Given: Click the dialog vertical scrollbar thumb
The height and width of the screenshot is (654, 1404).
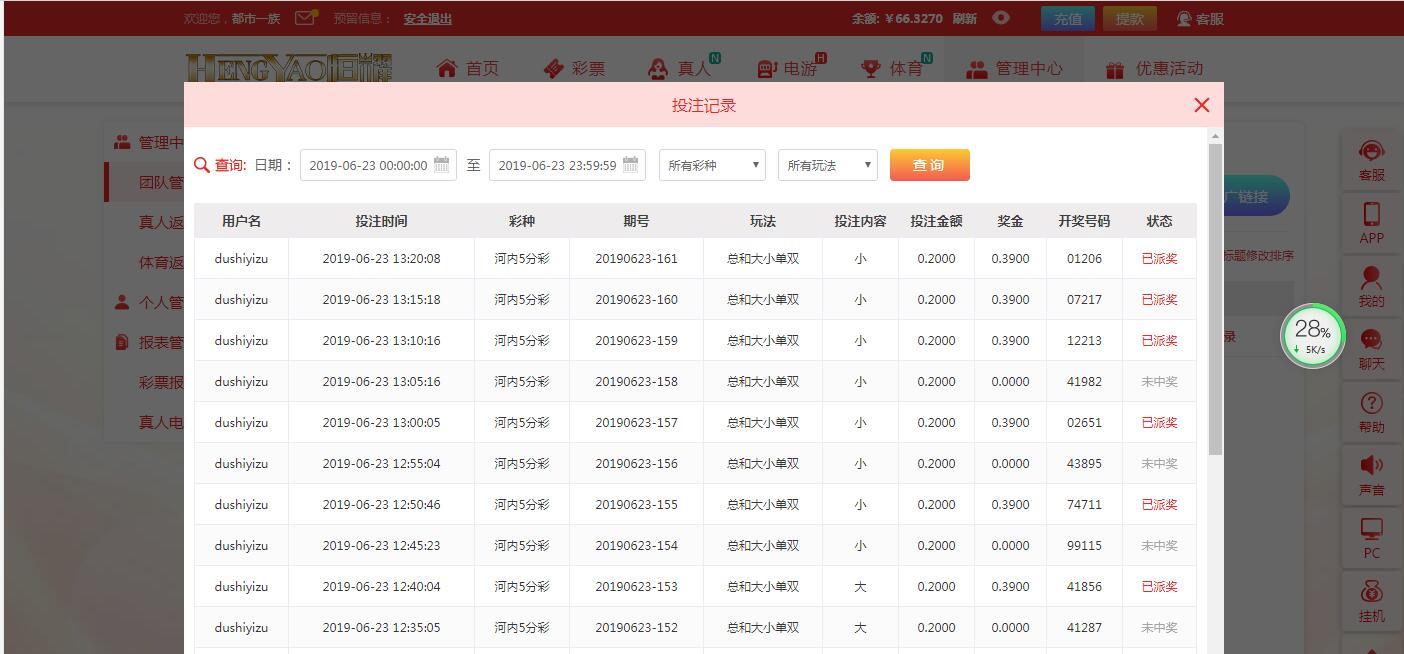Looking at the screenshot, I should 1215,300.
